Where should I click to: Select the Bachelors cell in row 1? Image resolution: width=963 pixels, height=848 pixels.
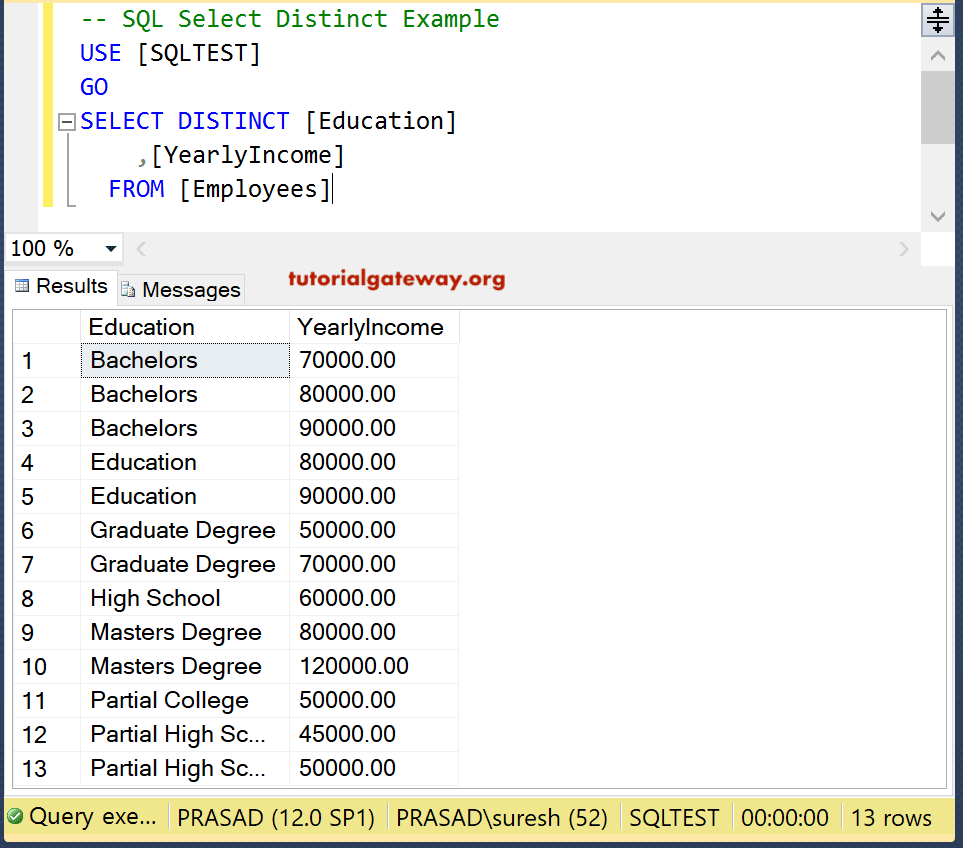pos(143,360)
